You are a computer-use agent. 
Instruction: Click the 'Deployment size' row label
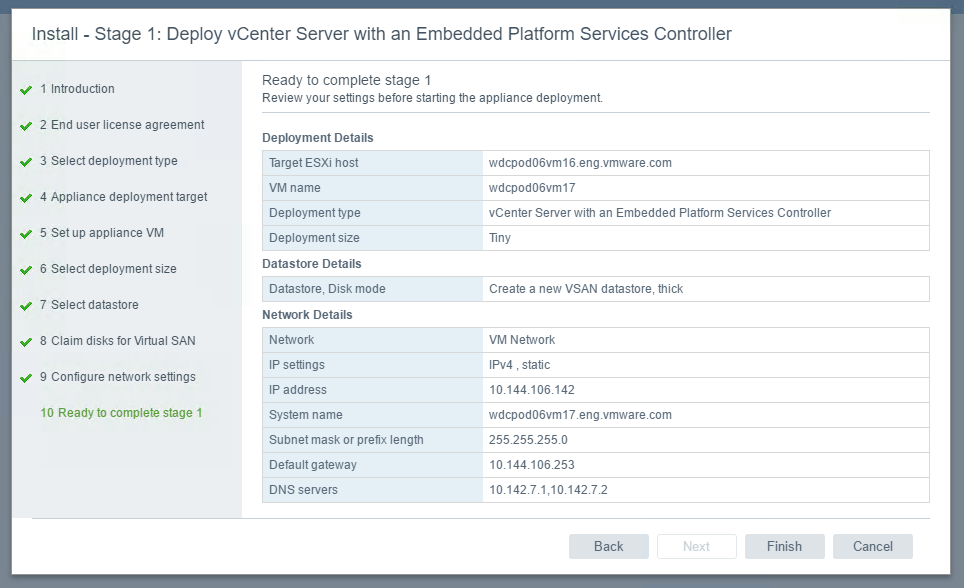pos(314,238)
